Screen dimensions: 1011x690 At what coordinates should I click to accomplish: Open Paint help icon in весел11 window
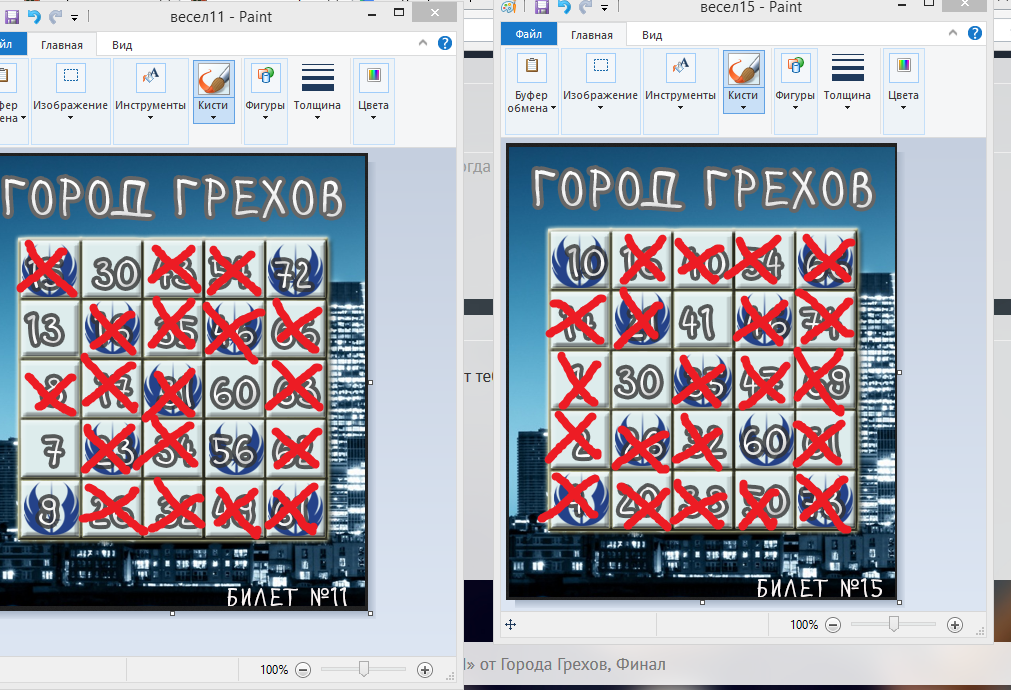coord(445,44)
